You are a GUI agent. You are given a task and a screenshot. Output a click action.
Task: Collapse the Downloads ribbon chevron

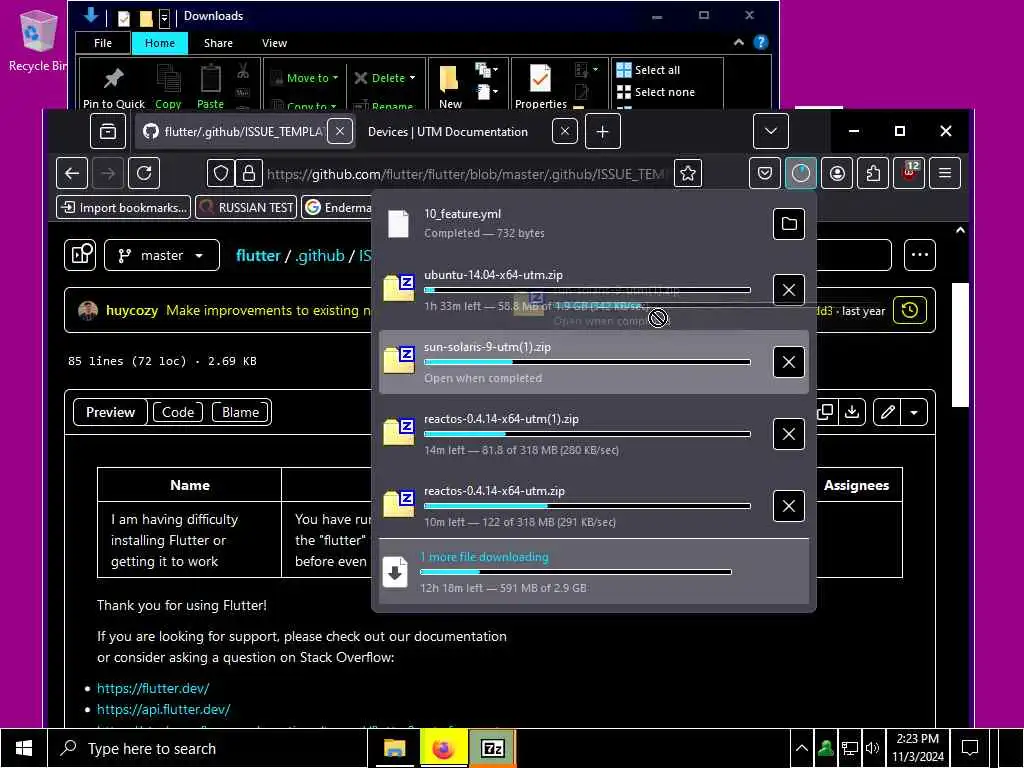[739, 42]
